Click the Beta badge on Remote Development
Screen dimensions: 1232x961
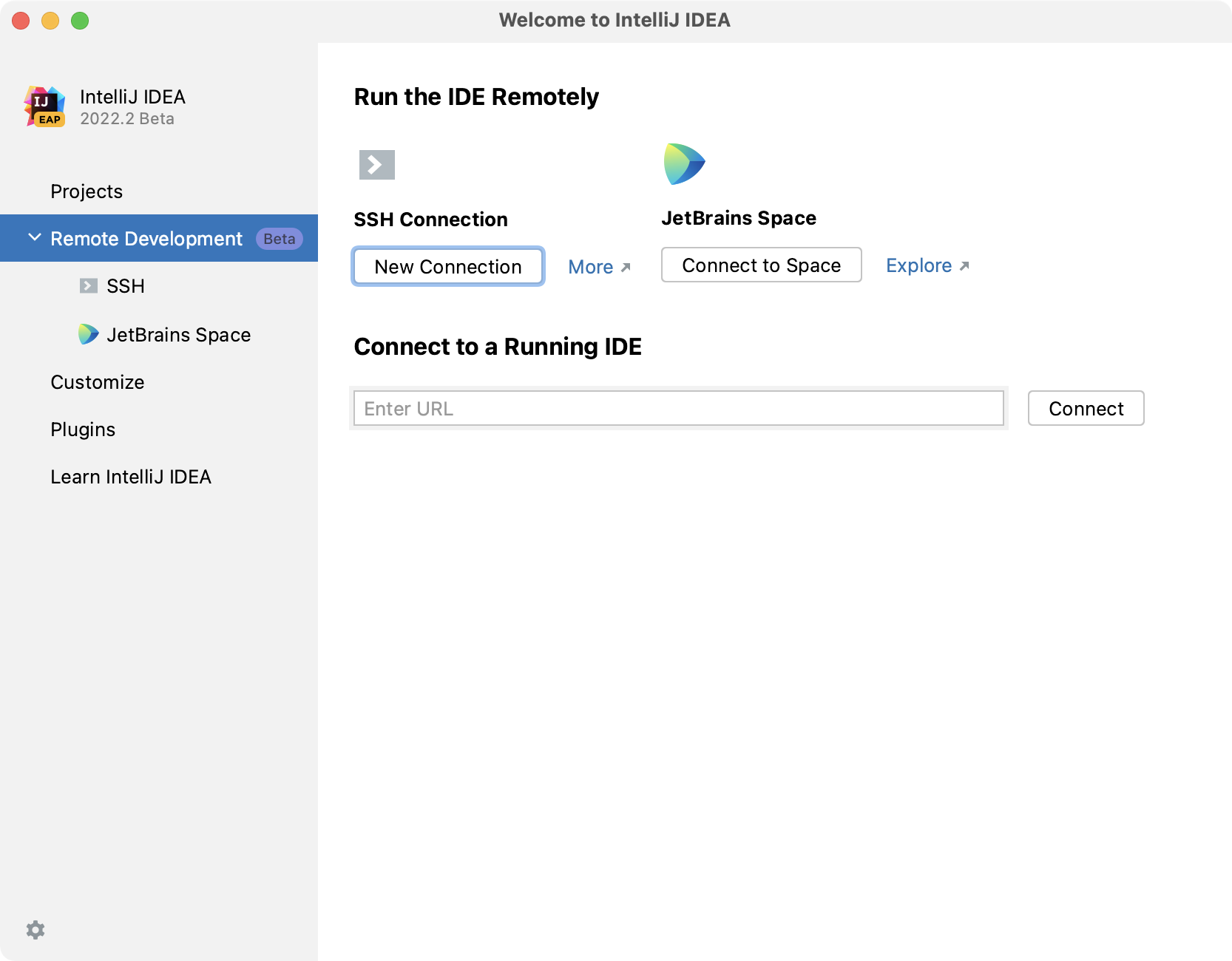[280, 239]
